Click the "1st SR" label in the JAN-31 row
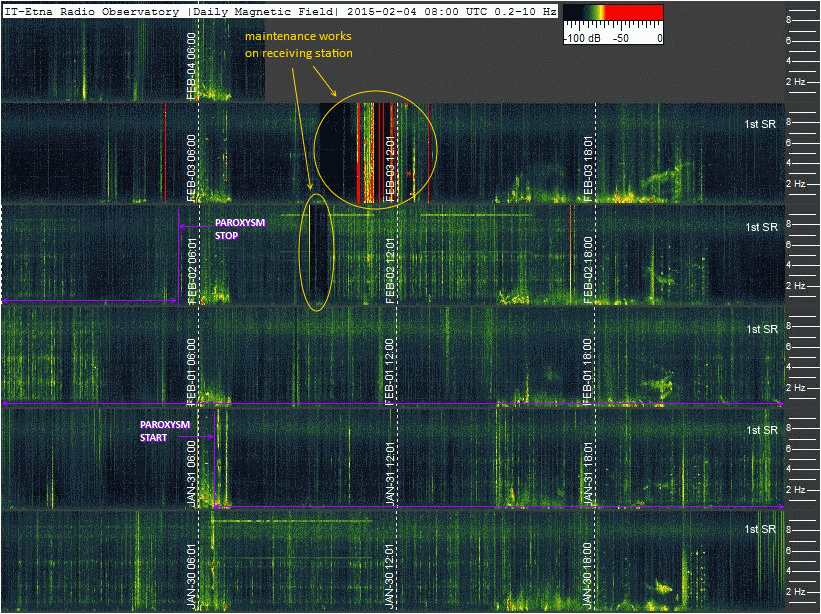The height and width of the screenshot is (614, 821). [762, 430]
